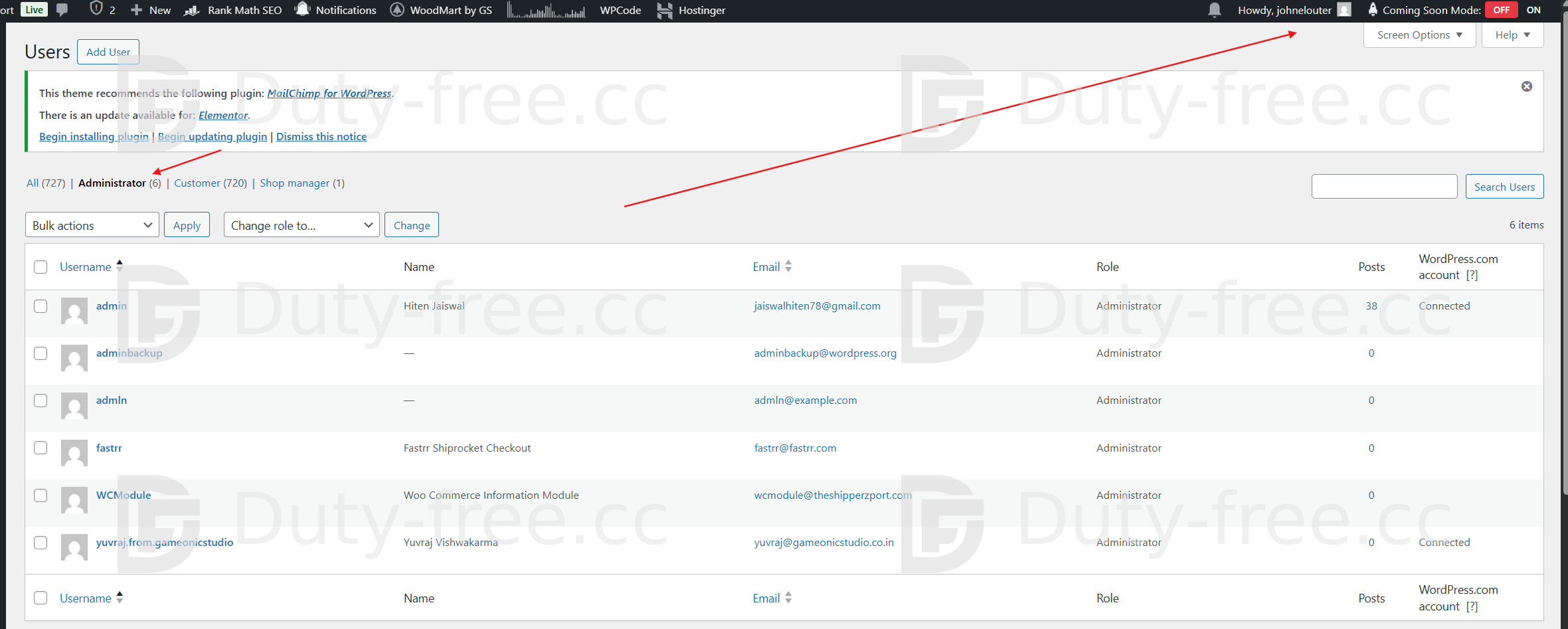The width and height of the screenshot is (1568, 629).
Task: Turn Coming Soon Mode ON
Action: pos(1533,10)
